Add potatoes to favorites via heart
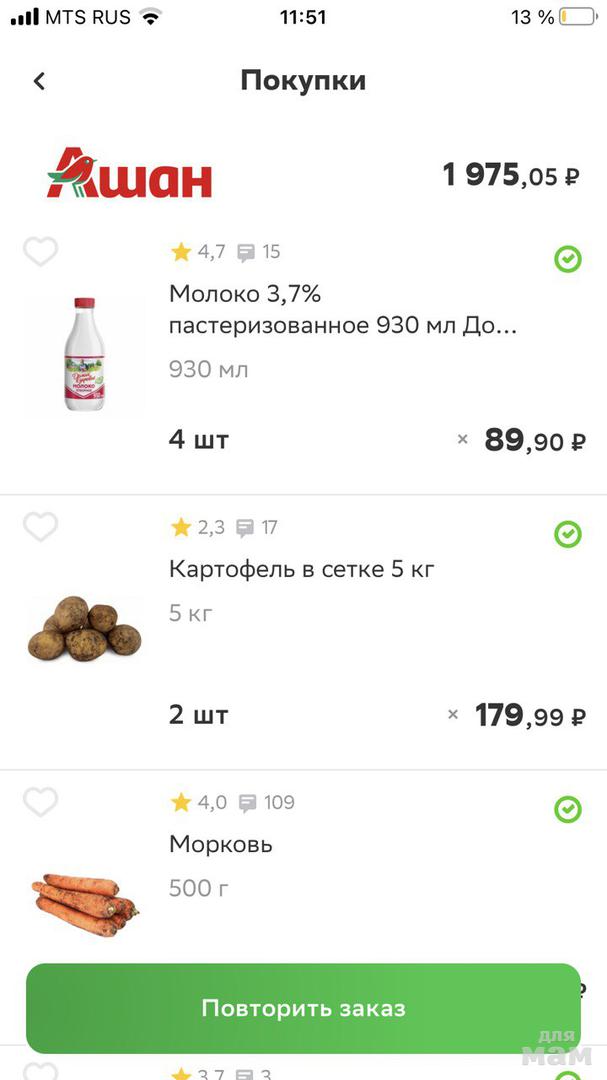Viewport: 607px width, 1080px height. [x=40, y=527]
